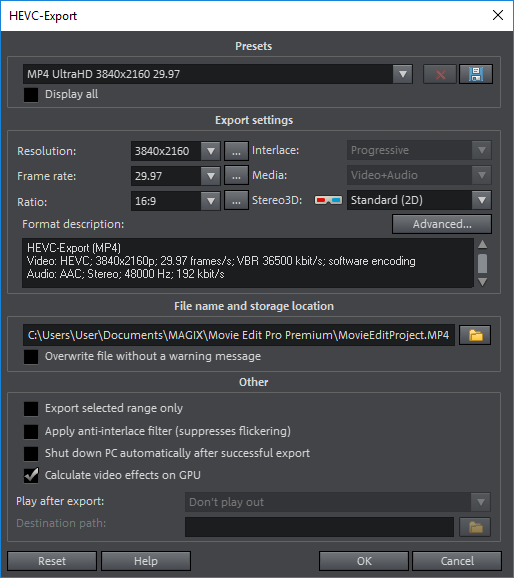Viewport: 514px width, 578px height.
Task: Open Help for export dialog
Action: [x=146, y=561]
